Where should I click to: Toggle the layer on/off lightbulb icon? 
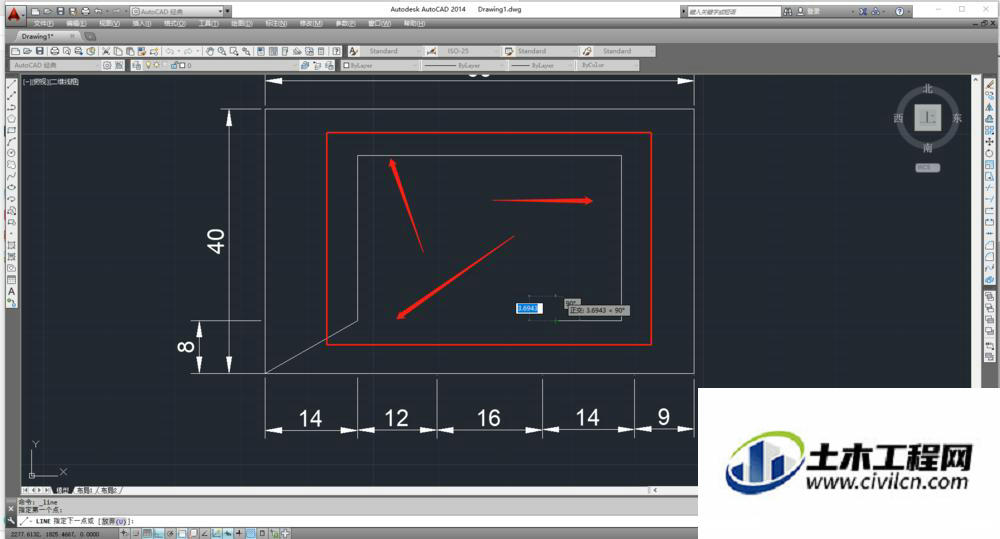[148, 65]
